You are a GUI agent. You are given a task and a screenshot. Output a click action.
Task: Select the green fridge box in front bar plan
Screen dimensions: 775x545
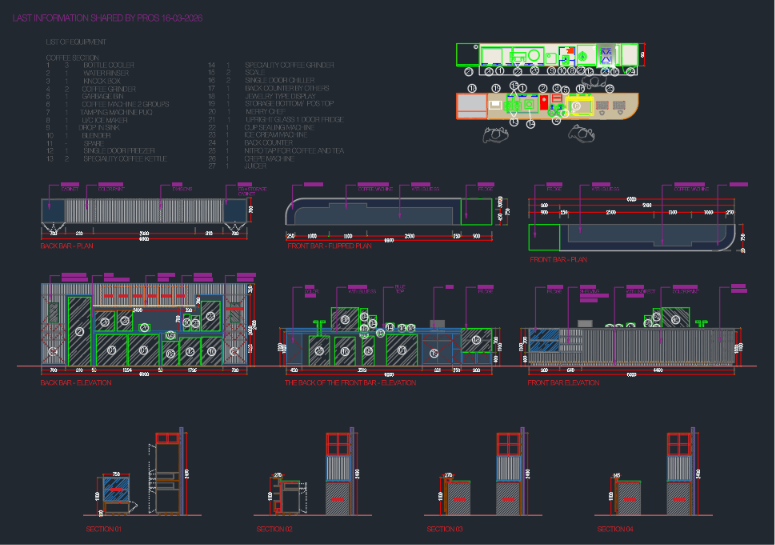point(544,237)
